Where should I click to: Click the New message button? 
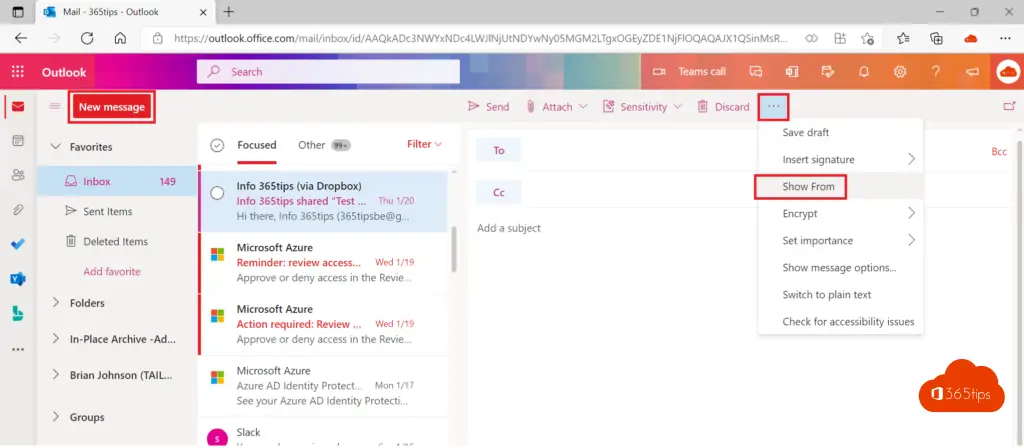point(111,107)
